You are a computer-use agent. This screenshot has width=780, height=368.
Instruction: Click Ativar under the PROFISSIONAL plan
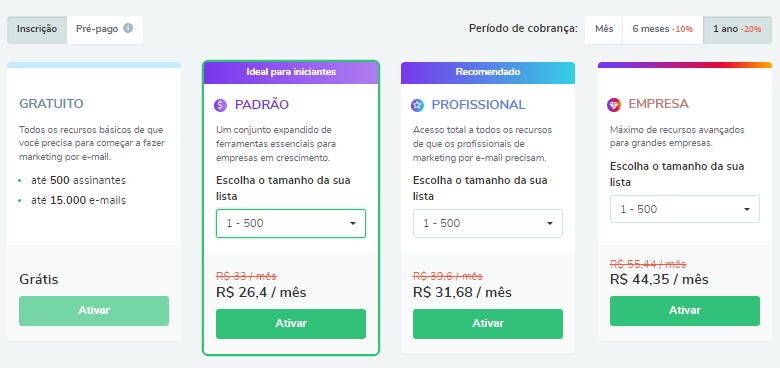click(488, 324)
